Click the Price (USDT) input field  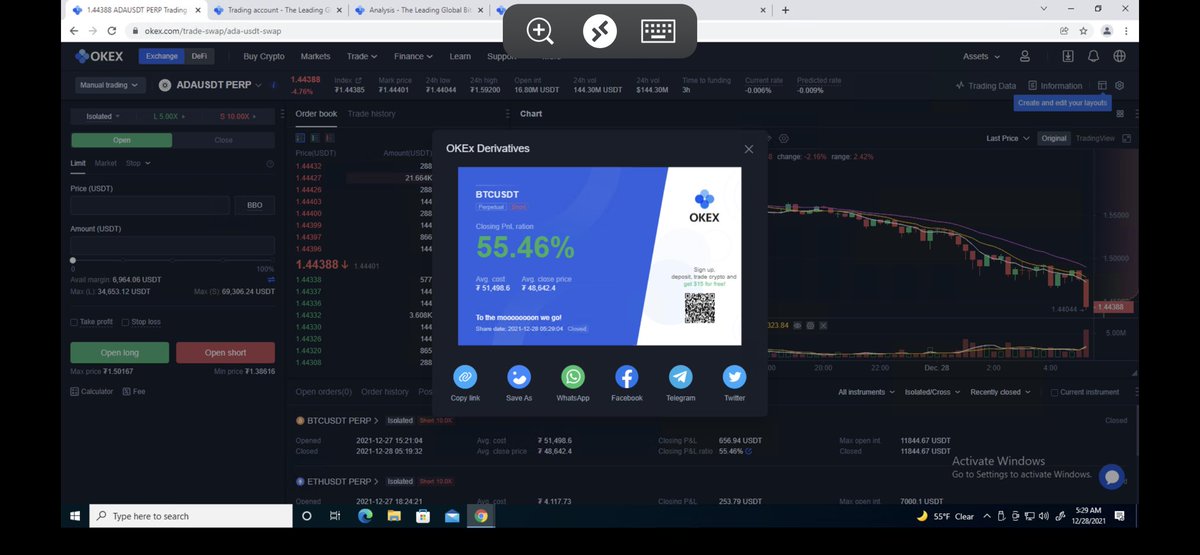click(151, 205)
